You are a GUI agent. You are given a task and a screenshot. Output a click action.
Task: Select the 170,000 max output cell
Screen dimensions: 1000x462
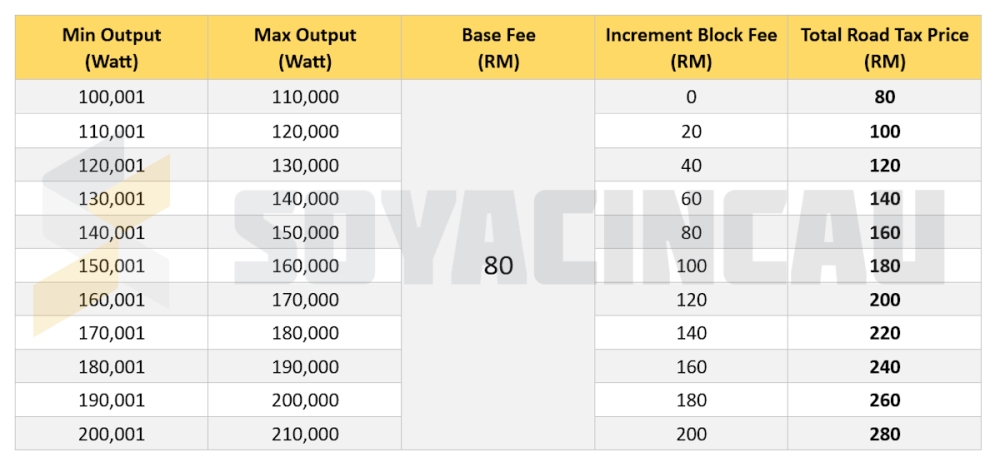pos(305,299)
